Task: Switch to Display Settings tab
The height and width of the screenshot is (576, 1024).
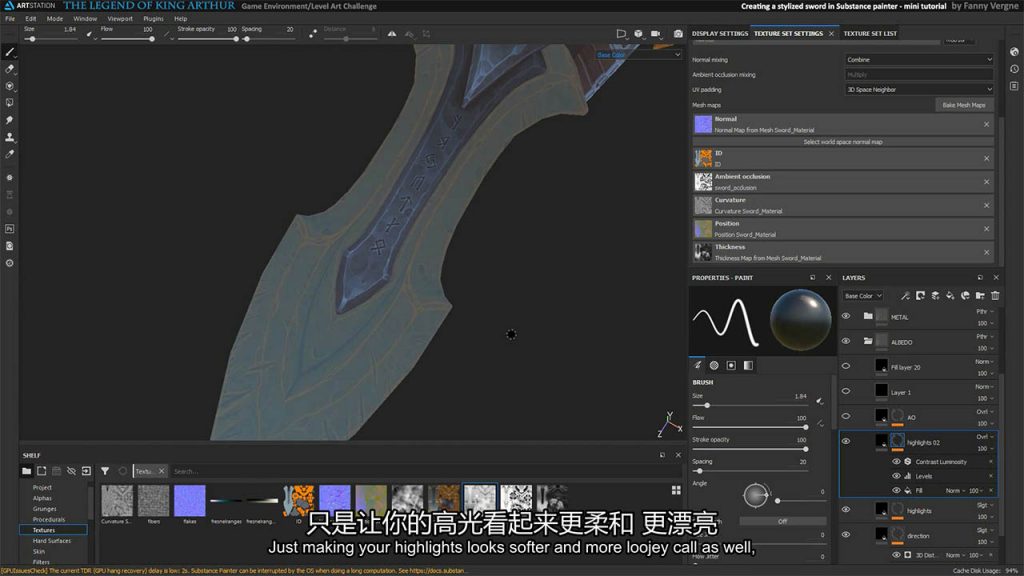Action: tap(720, 33)
